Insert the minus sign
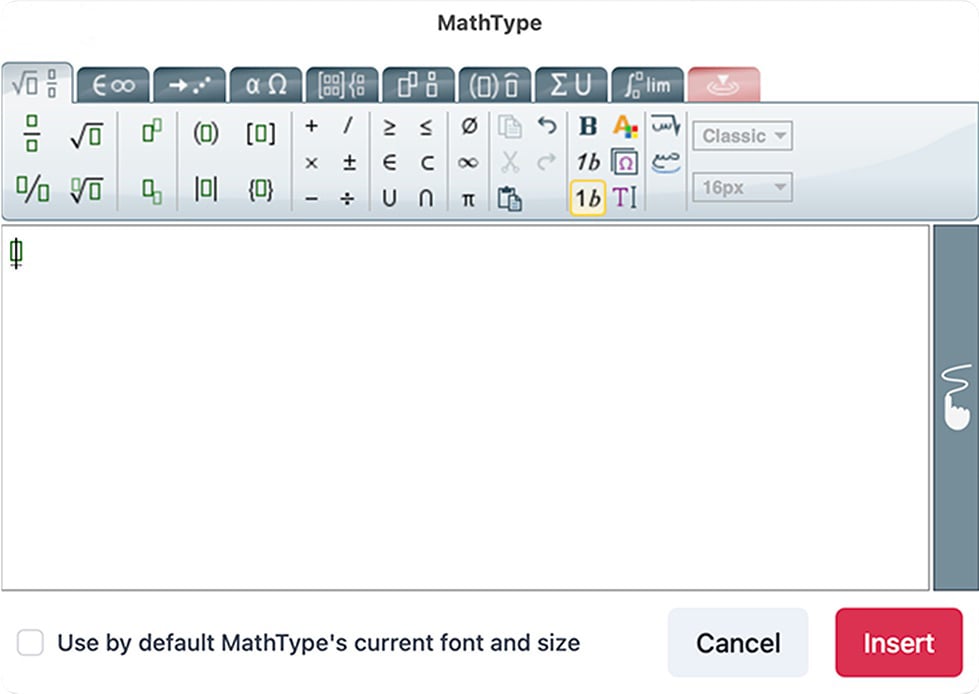Viewport: 979px width, 694px height. click(312, 200)
